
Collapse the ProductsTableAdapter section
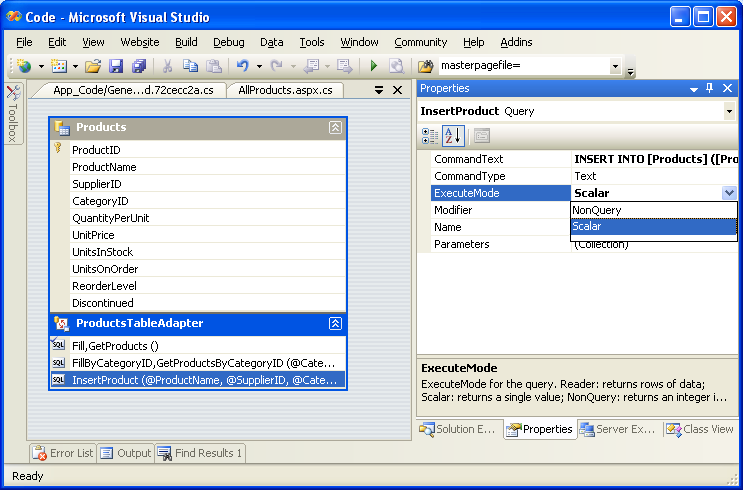[x=336, y=324]
